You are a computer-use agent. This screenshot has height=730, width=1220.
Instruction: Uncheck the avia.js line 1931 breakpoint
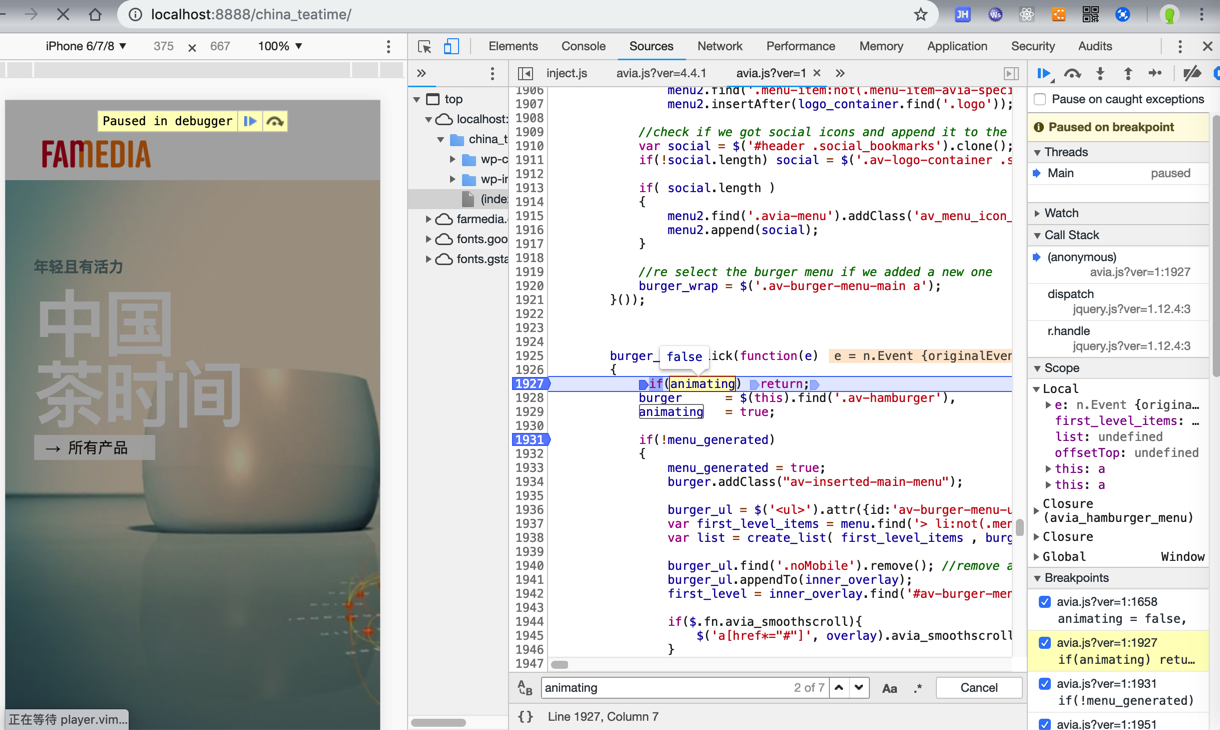1045,684
